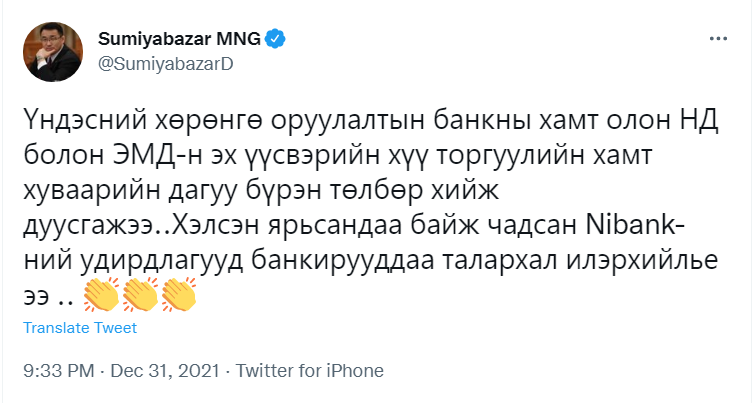Click the blue verified badge
This screenshot has width=756, height=403.
tap(275, 39)
